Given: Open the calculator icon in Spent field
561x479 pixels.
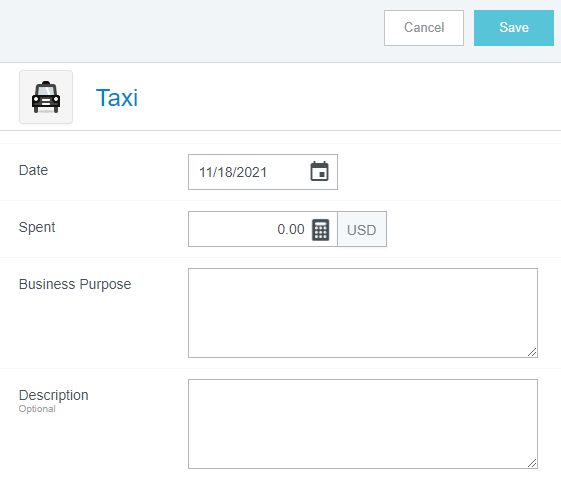Looking at the screenshot, I should click(x=321, y=230).
